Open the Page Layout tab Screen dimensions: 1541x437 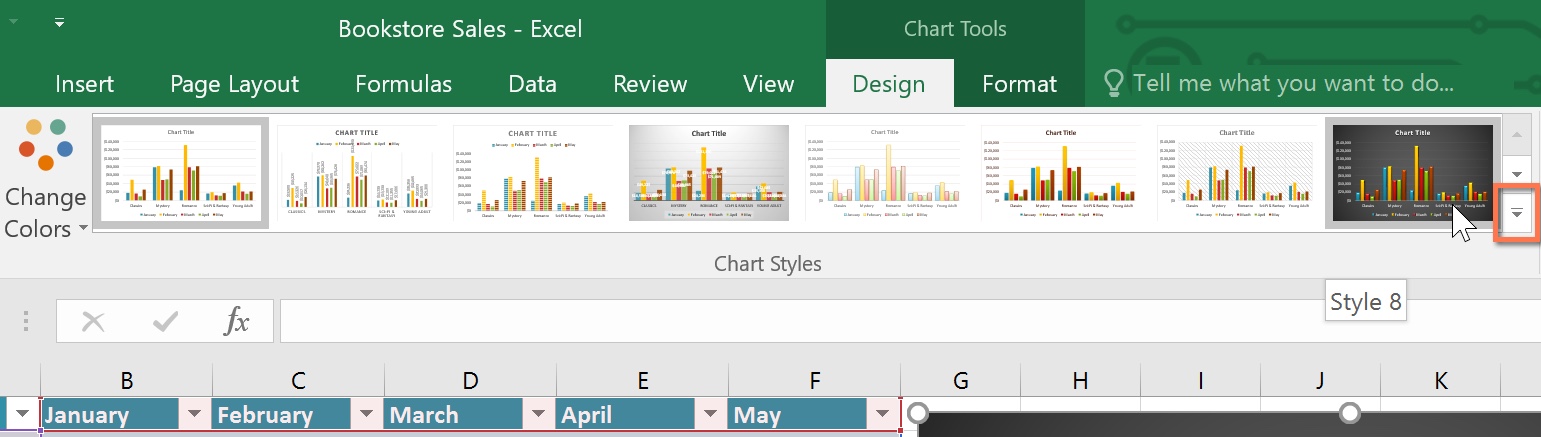tap(234, 84)
